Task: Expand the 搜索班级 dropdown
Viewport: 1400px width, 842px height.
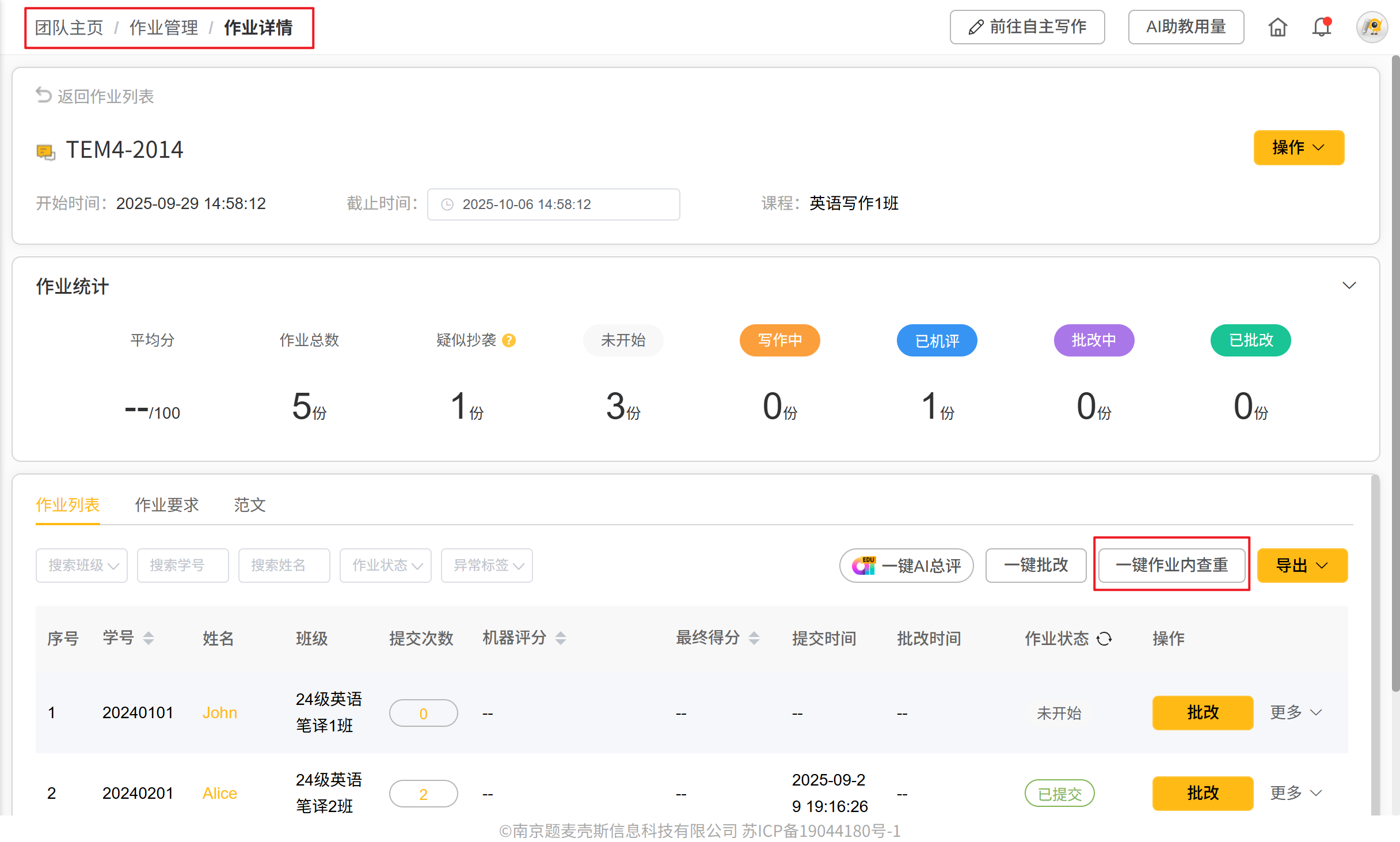Action: tap(82, 566)
